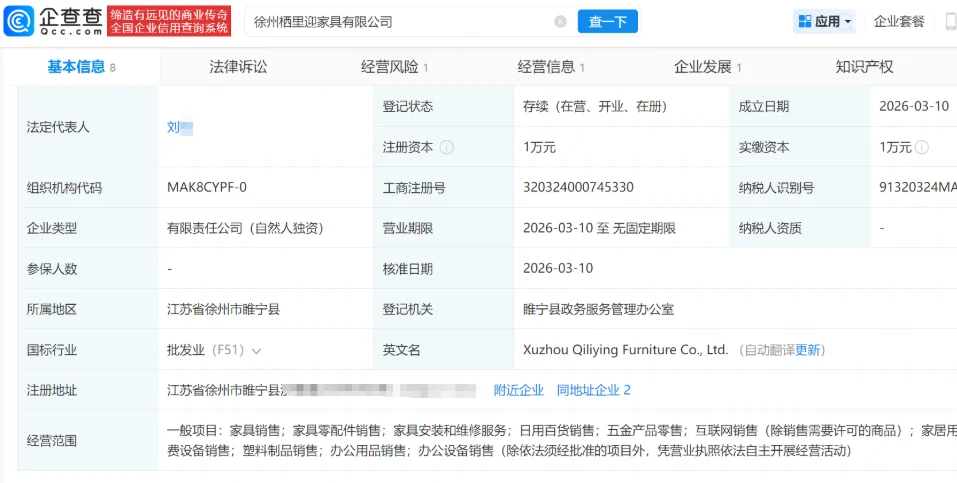Switch to the 法律诉讼 tab
The image size is (957, 483).
[238, 67]
